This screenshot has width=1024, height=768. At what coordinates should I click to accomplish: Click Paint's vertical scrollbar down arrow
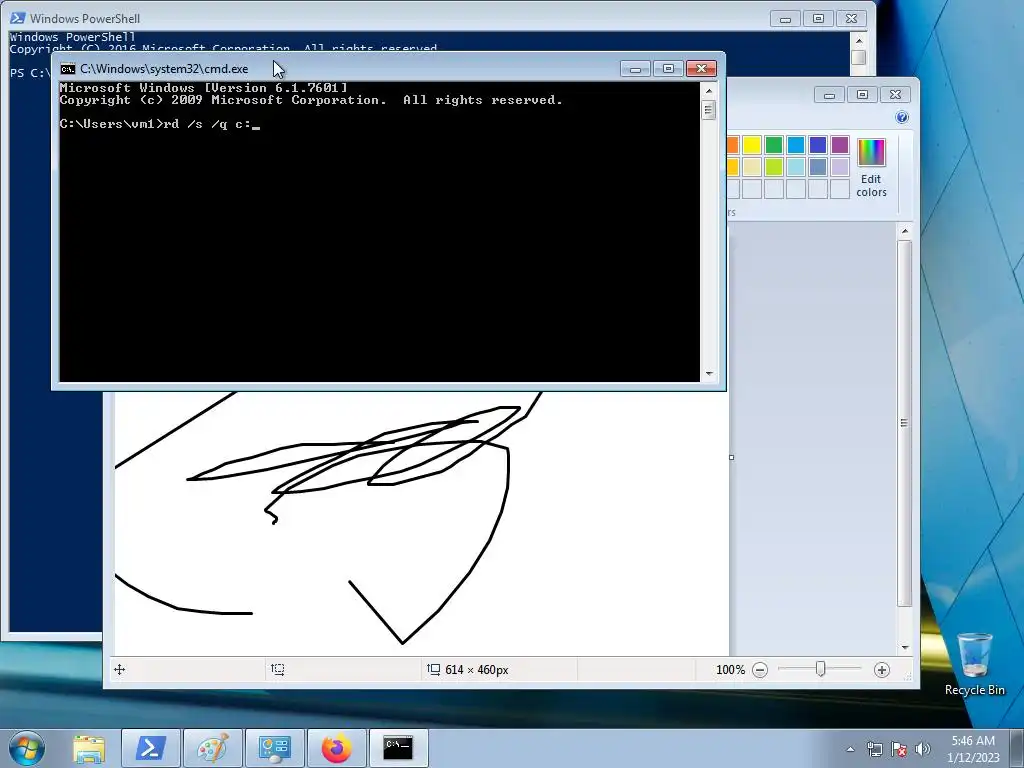point(905,647)
